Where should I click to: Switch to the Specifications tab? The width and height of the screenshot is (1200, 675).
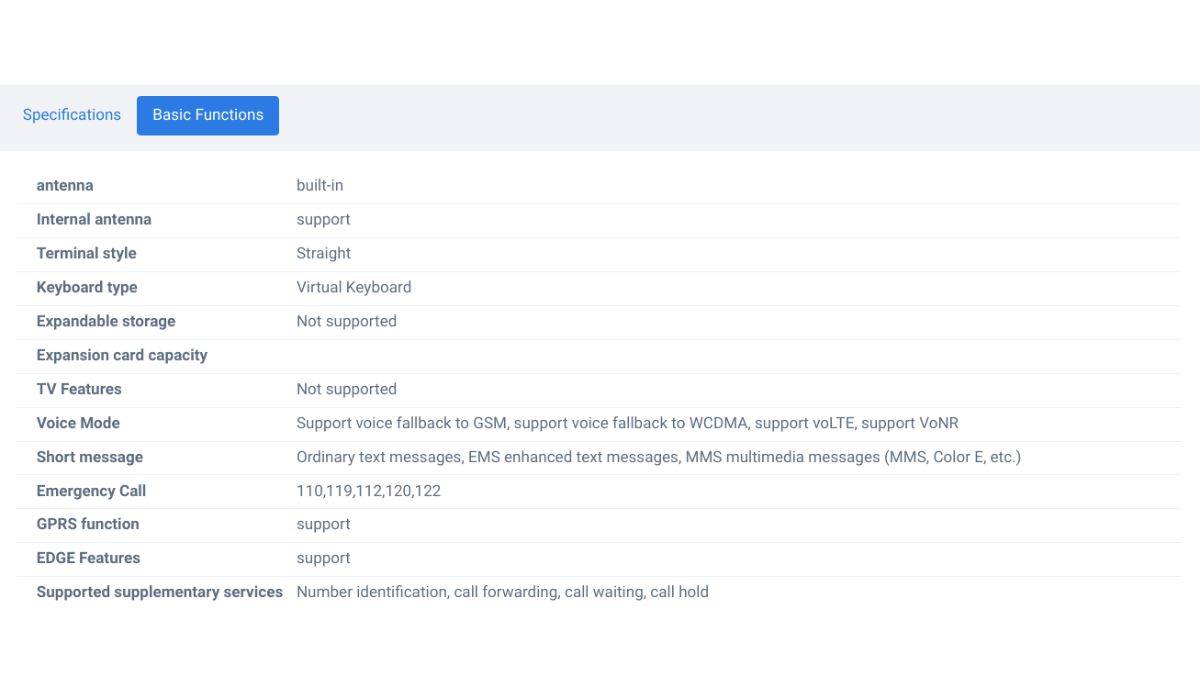71,115
